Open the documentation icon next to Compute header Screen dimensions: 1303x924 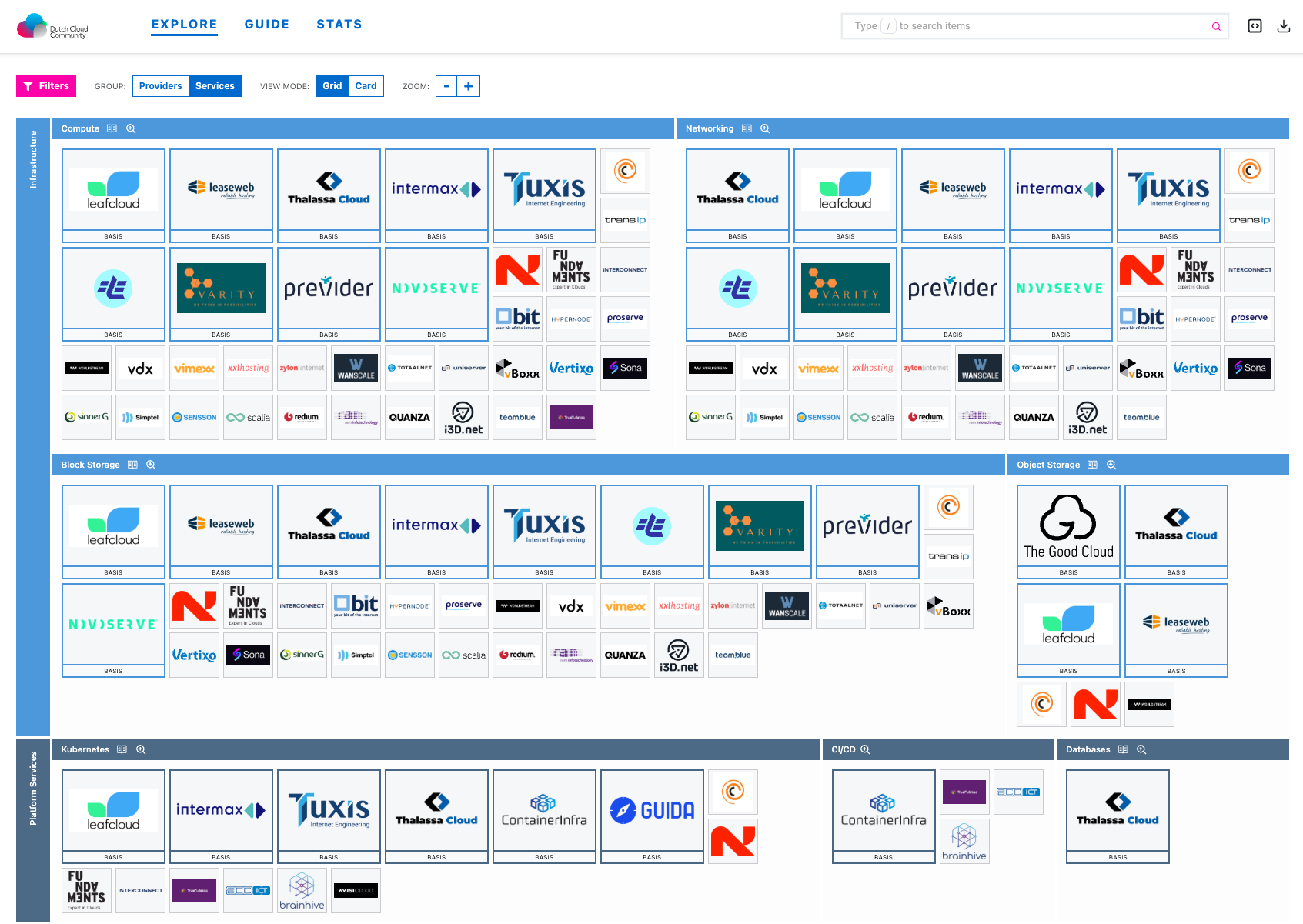112,128
